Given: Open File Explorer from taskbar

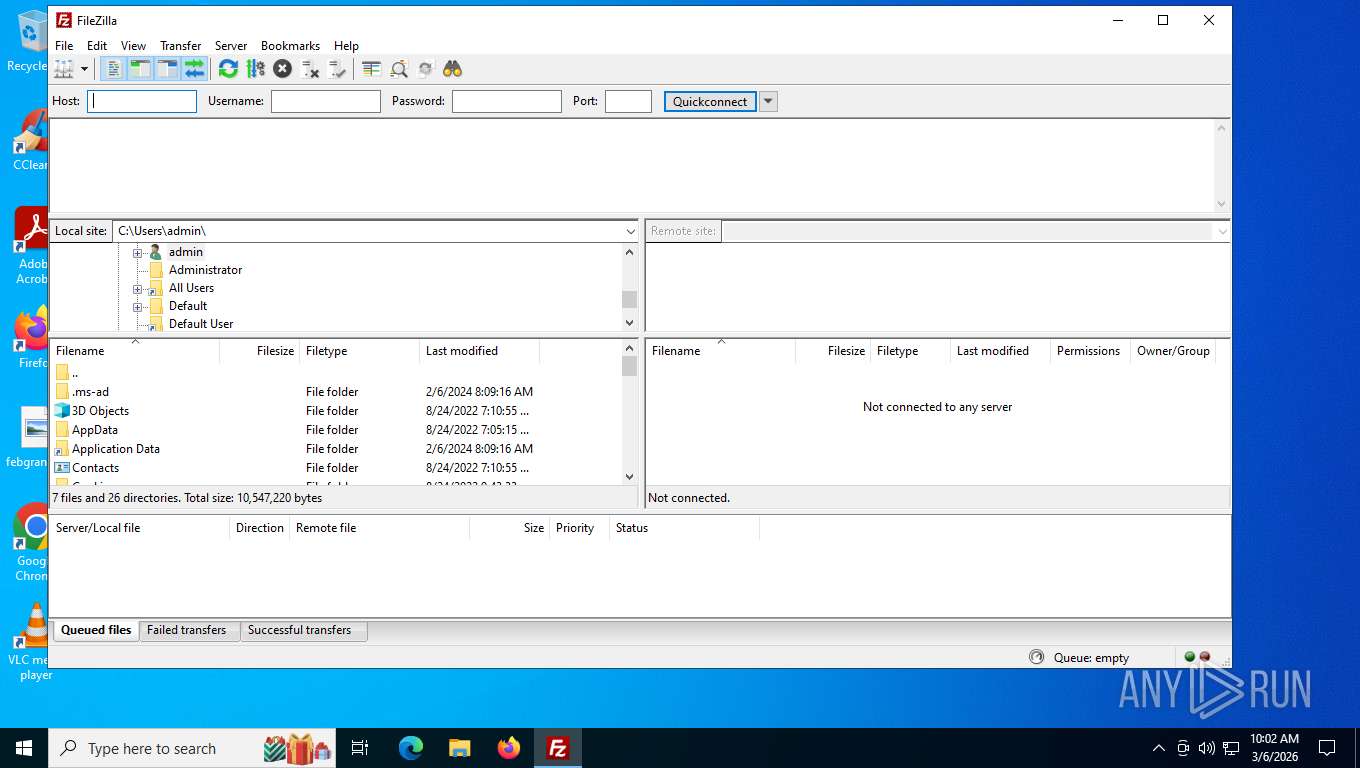Looking at the screenshot, I should [x=459, y=748].
